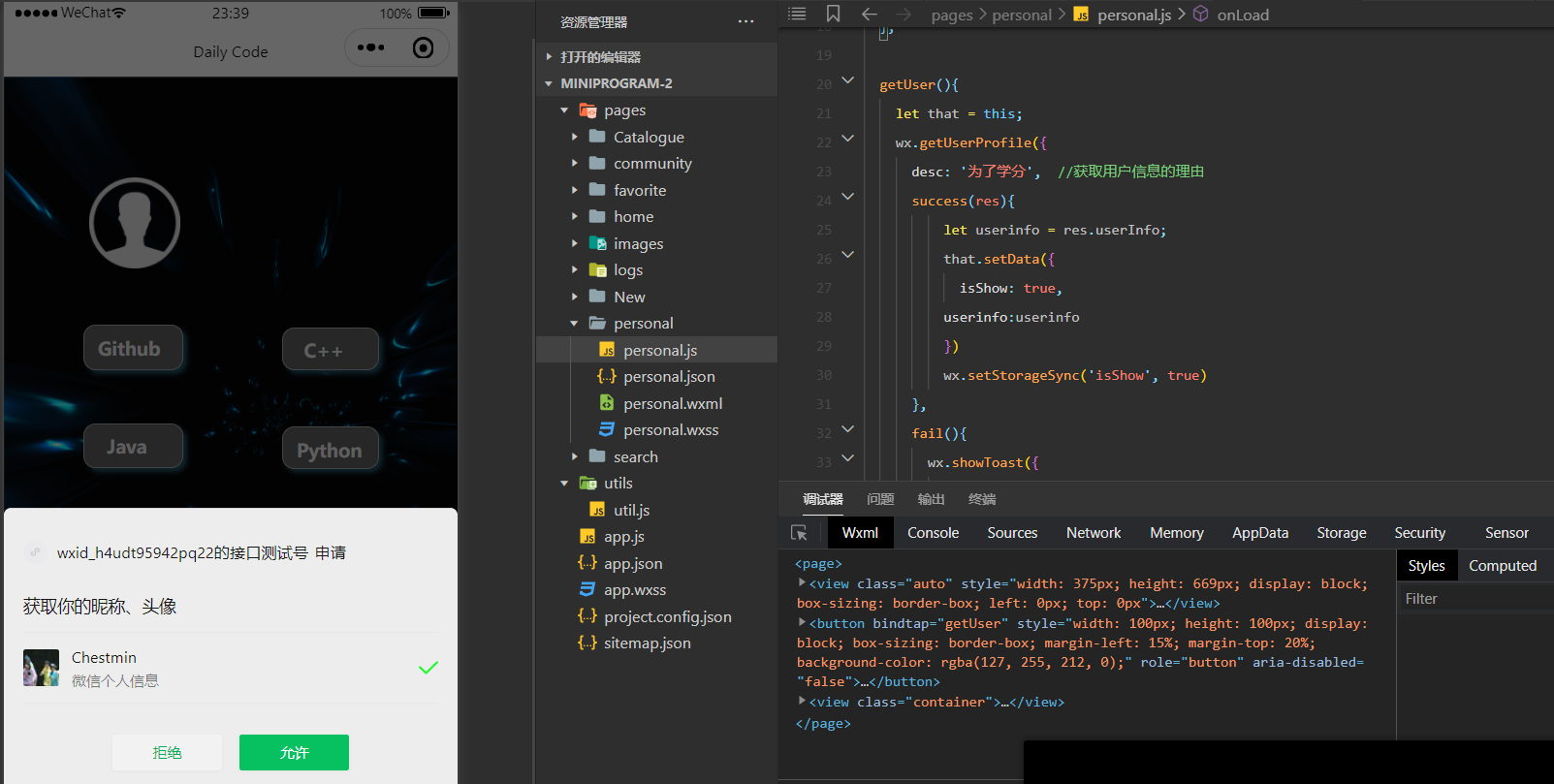Fold the success callback at line 24
Image resolution: width=1554 pixels, height=784 pixels.
(847, 197)
